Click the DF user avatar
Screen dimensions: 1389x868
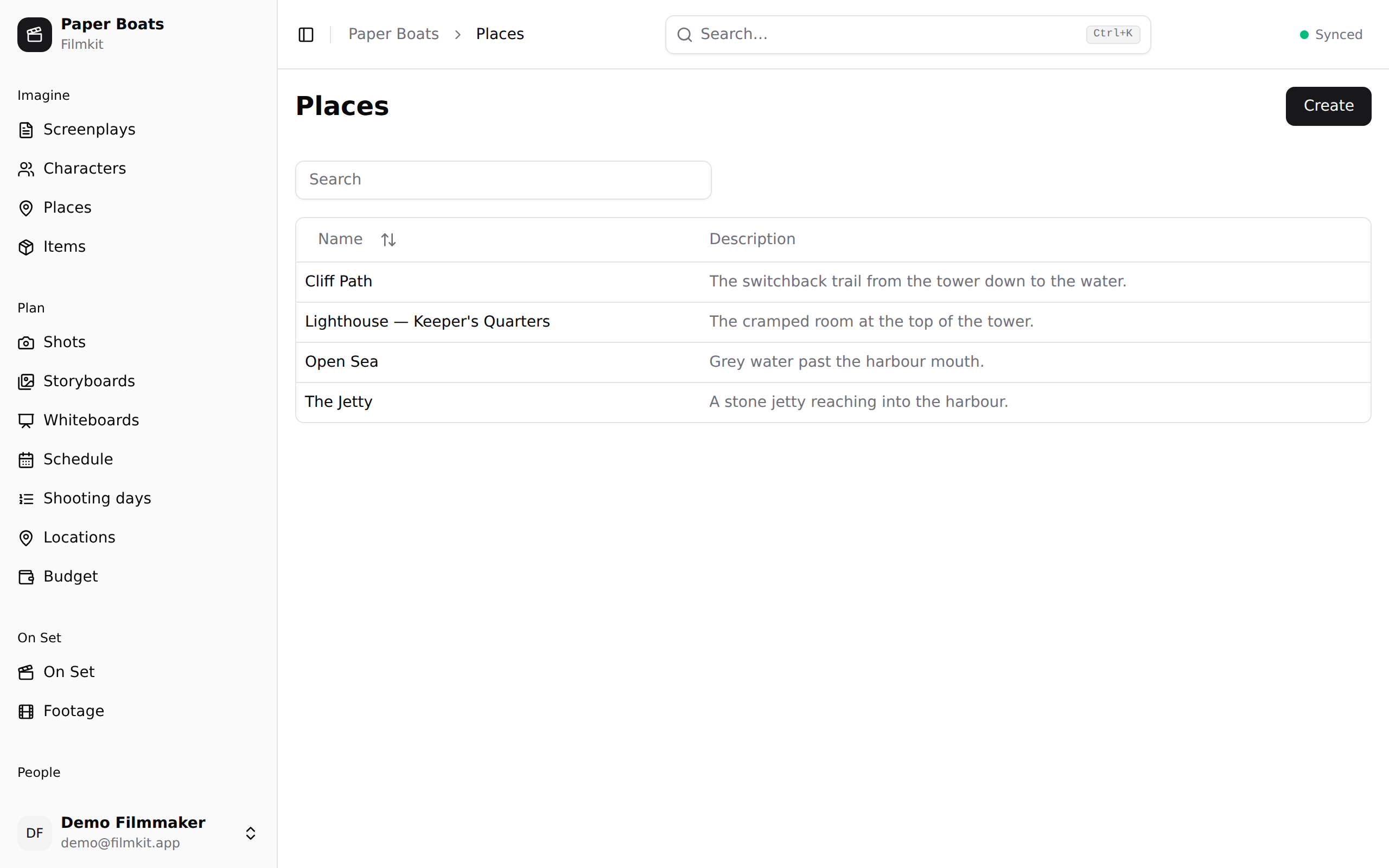point(34,833)
